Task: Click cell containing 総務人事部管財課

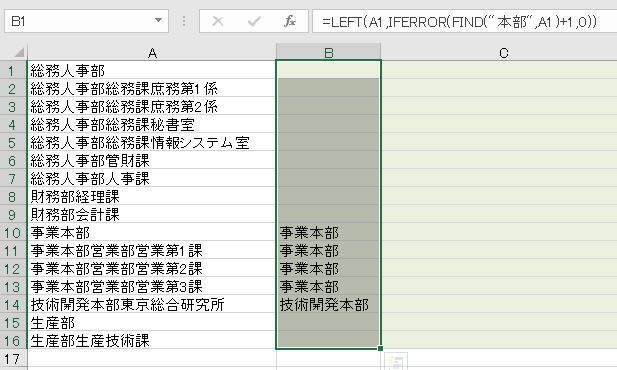Action: (152, 161)
